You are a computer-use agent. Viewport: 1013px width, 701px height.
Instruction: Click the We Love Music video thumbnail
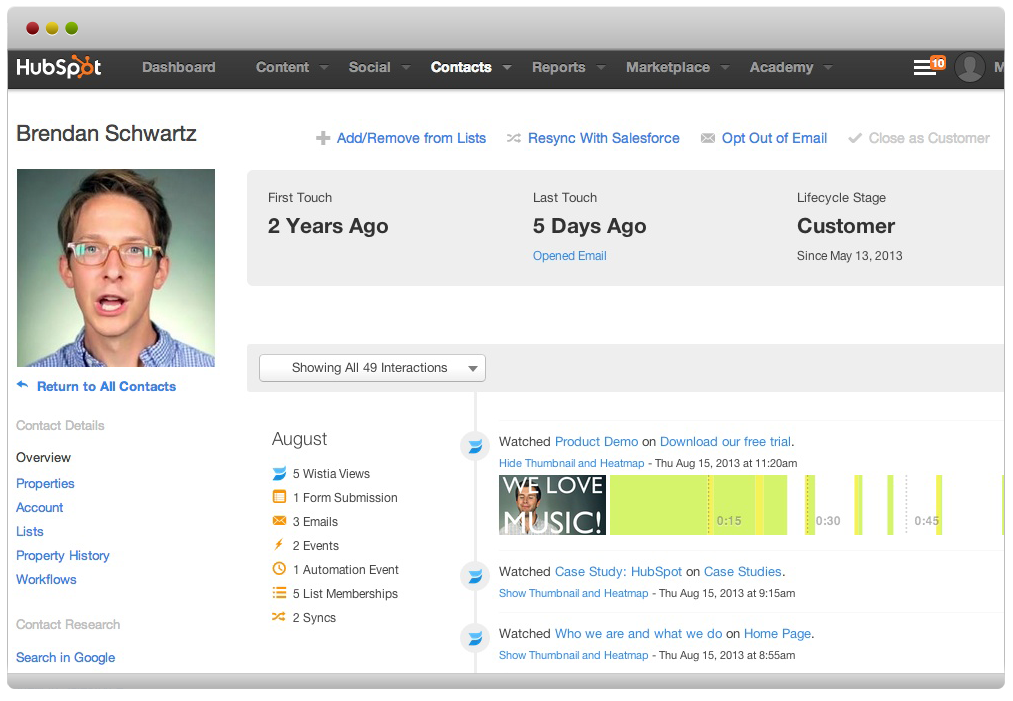point(552,505)
